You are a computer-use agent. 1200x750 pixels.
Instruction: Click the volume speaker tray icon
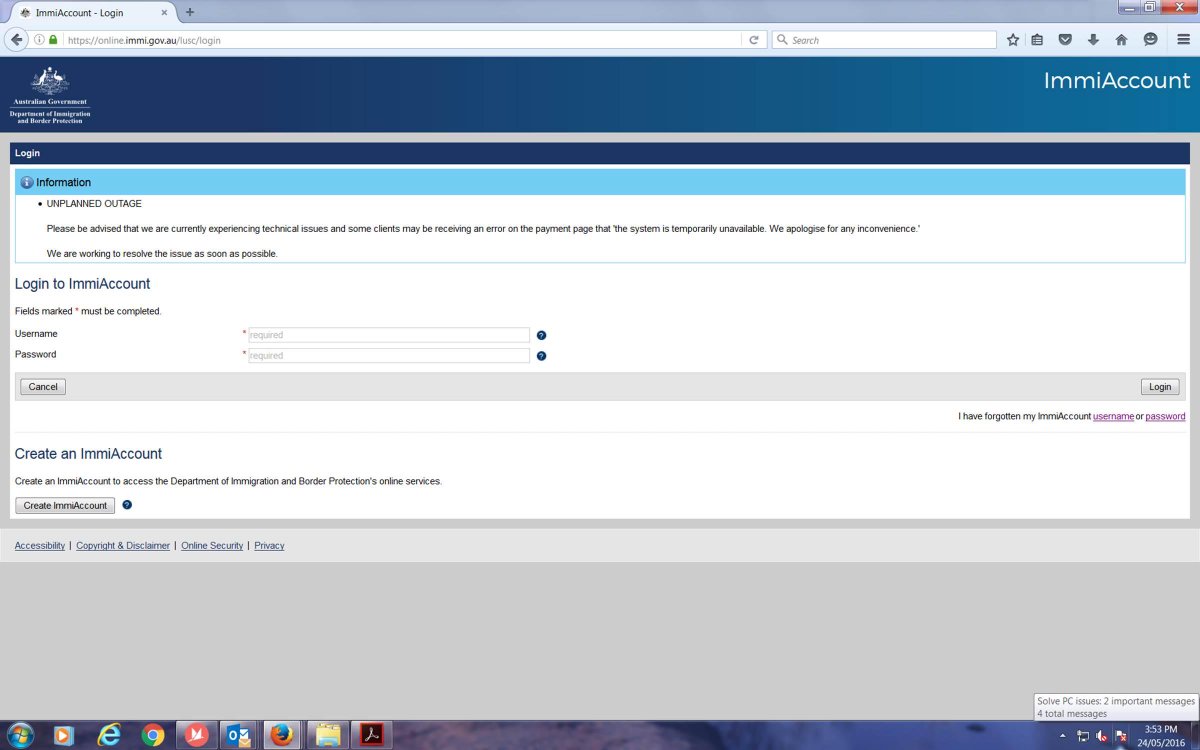[1102, 736]
